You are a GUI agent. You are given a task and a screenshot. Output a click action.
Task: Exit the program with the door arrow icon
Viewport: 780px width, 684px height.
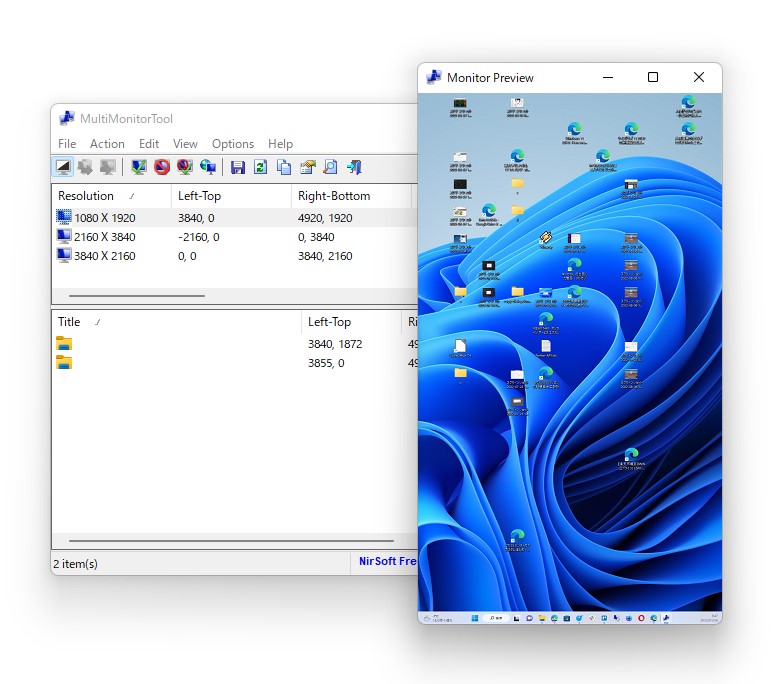point(354,167)
